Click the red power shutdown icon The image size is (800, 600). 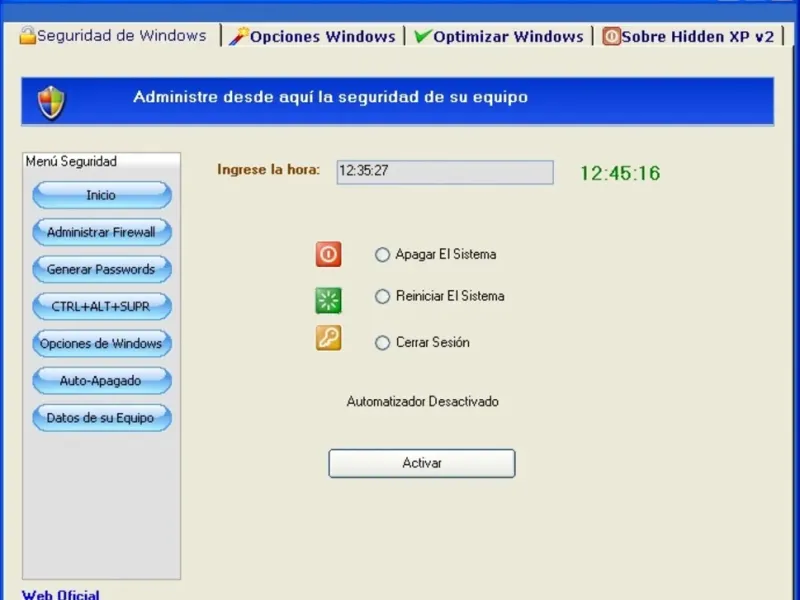click(x=329, y=254)
